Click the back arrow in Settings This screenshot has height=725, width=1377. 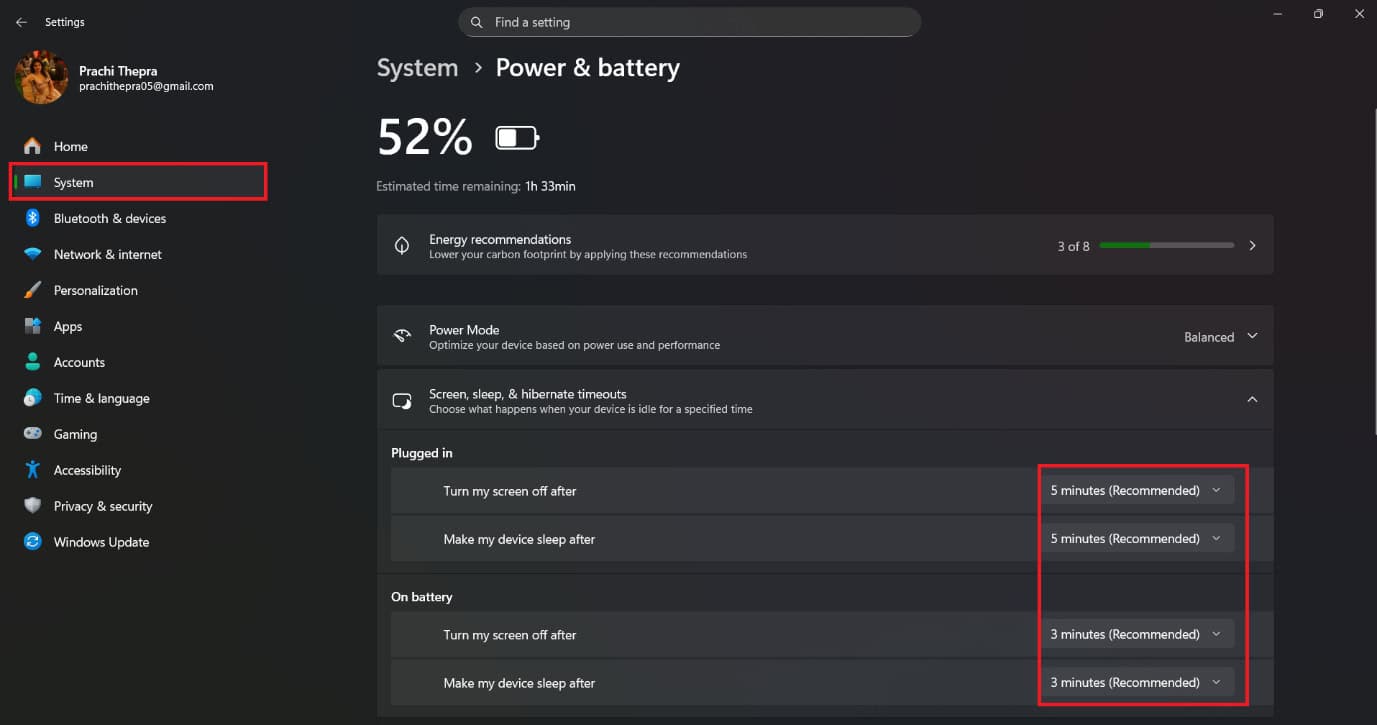20,21
